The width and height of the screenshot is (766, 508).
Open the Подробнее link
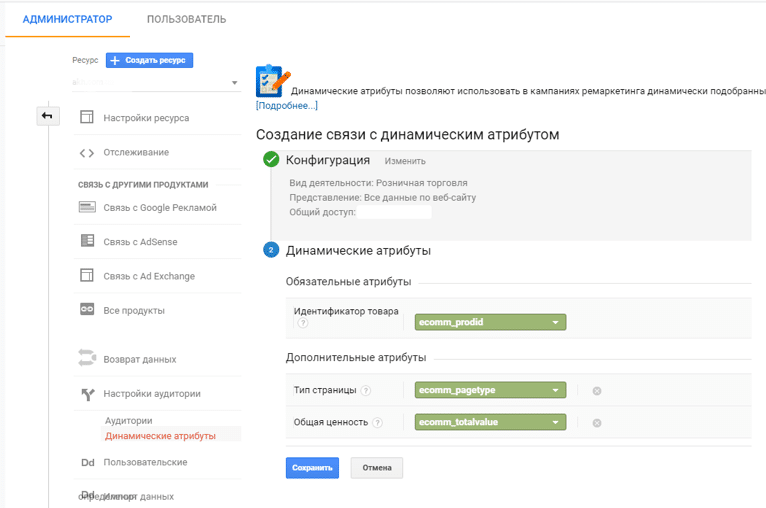coord(287,106)
